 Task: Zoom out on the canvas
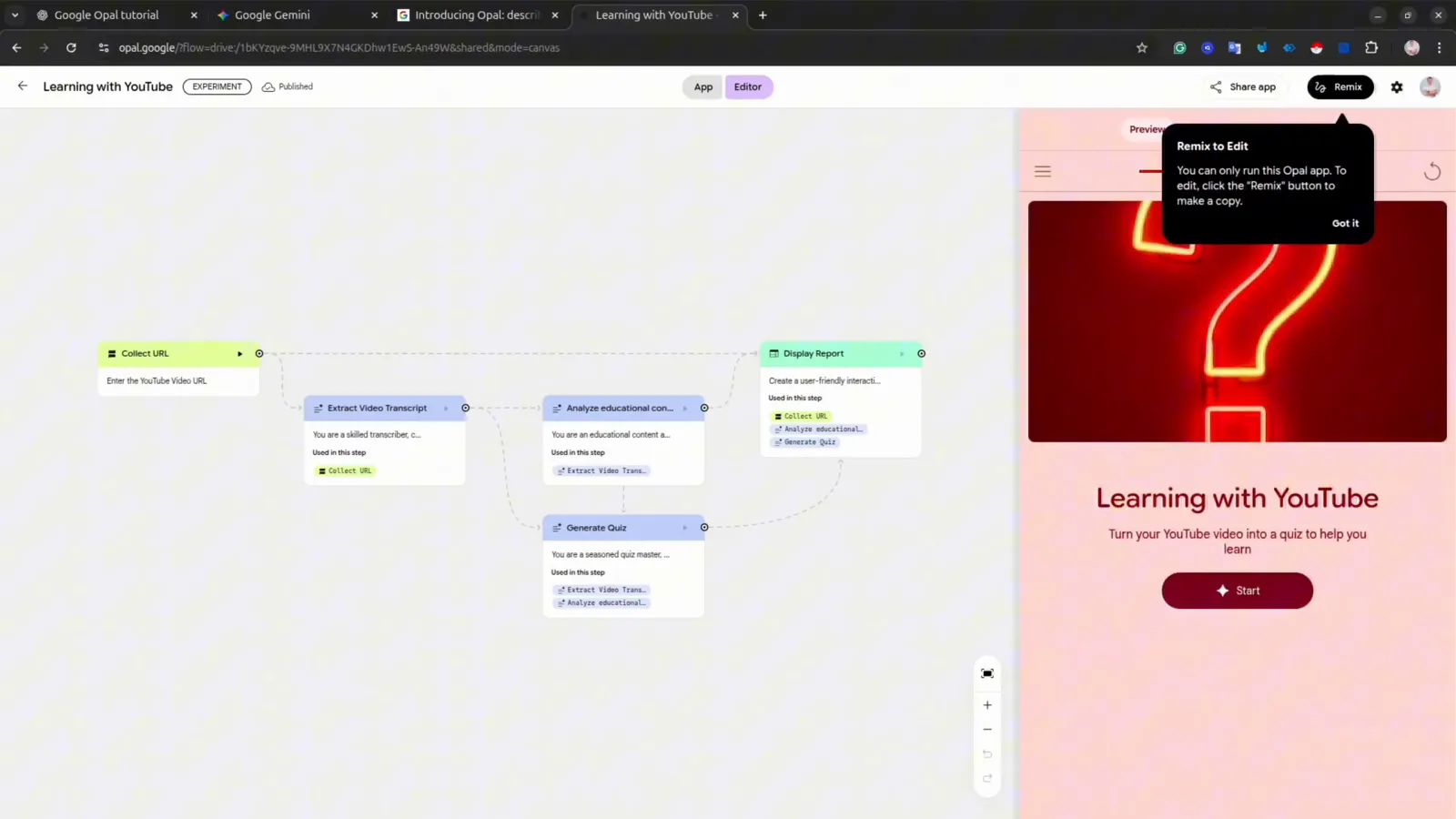pyautogui.click(x=987, y=730)
